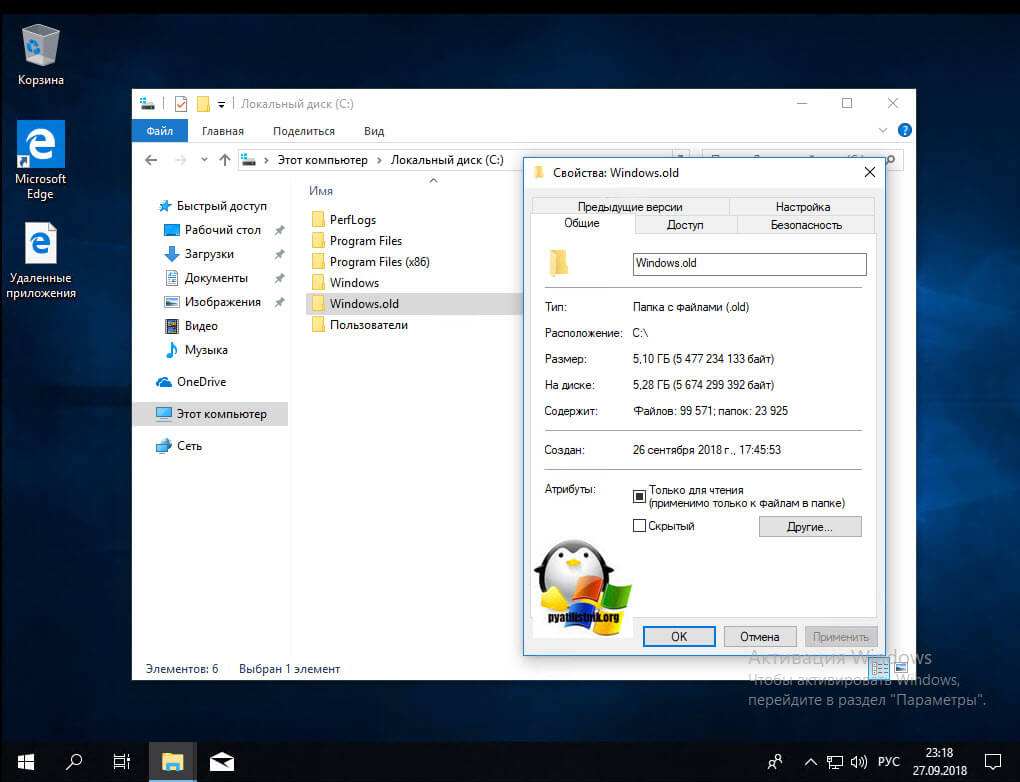Screen dimensions: 1020x782
Task: Sort by the Имя column header
Action: click(321, 191)
